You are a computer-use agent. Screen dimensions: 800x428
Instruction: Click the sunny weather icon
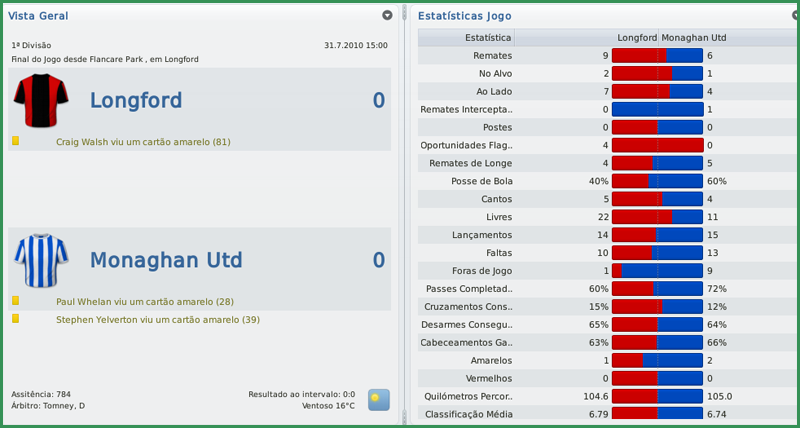pos(378,400)
